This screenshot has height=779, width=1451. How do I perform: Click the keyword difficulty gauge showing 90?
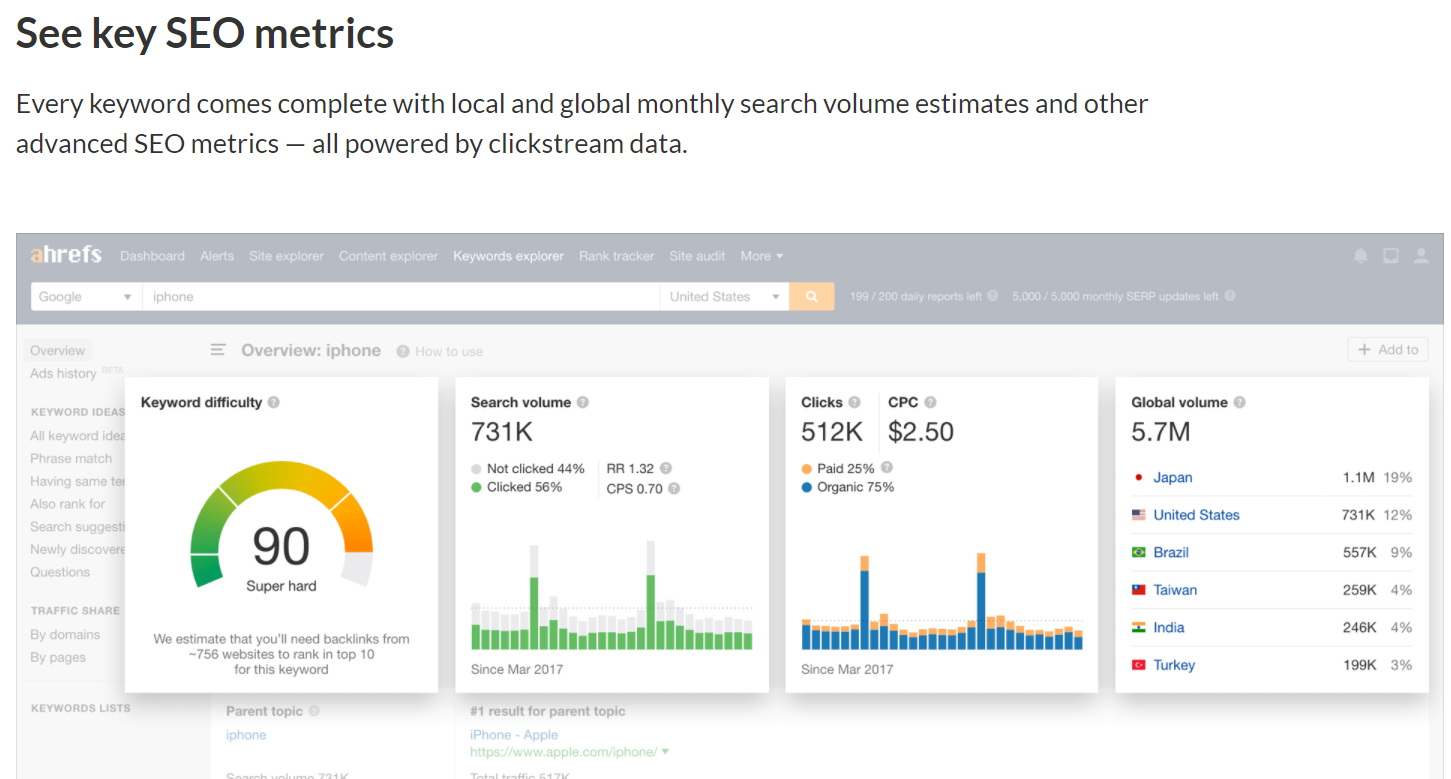coord(281,523)
